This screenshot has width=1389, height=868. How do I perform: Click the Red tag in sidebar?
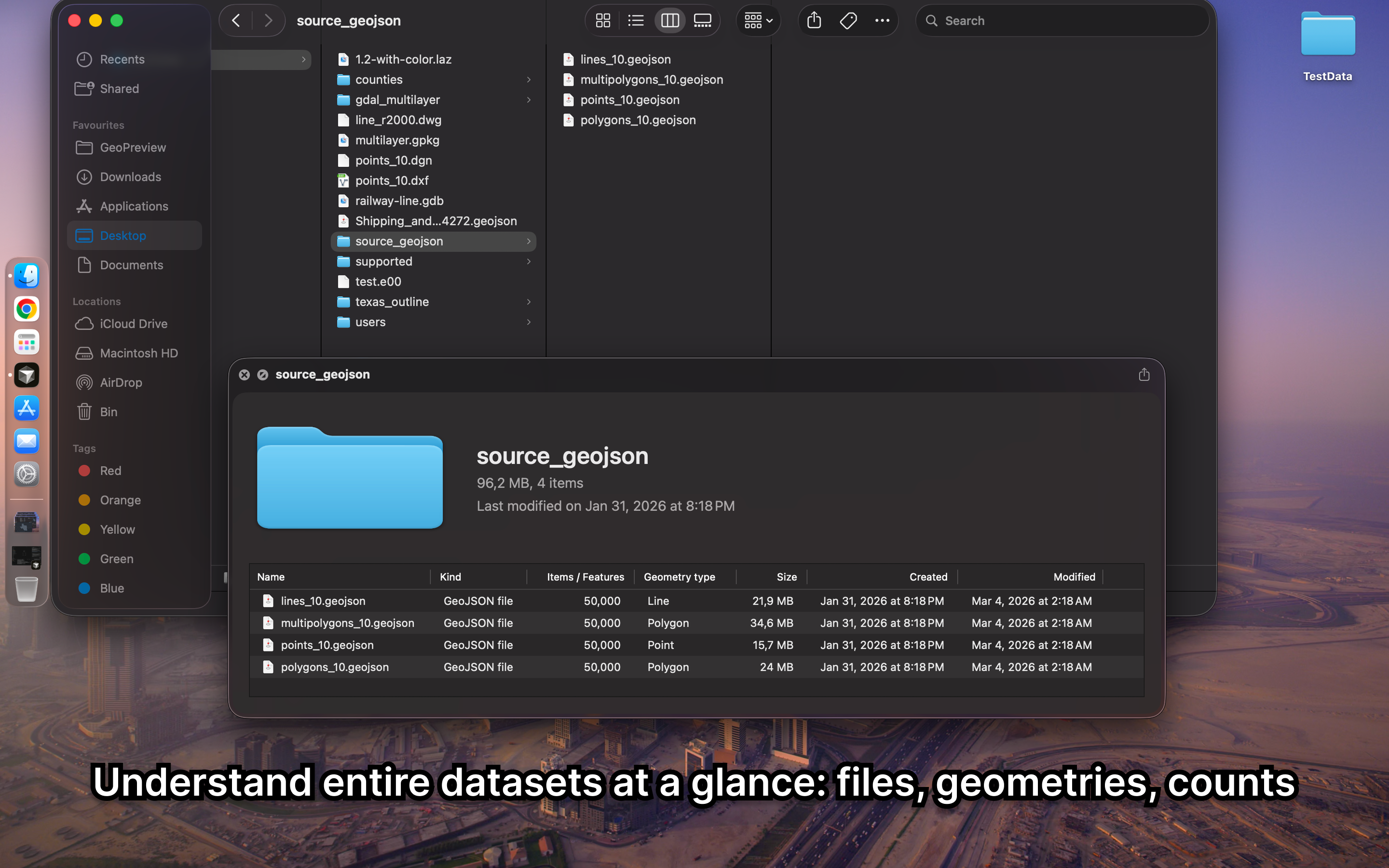[x=110, y=471]
